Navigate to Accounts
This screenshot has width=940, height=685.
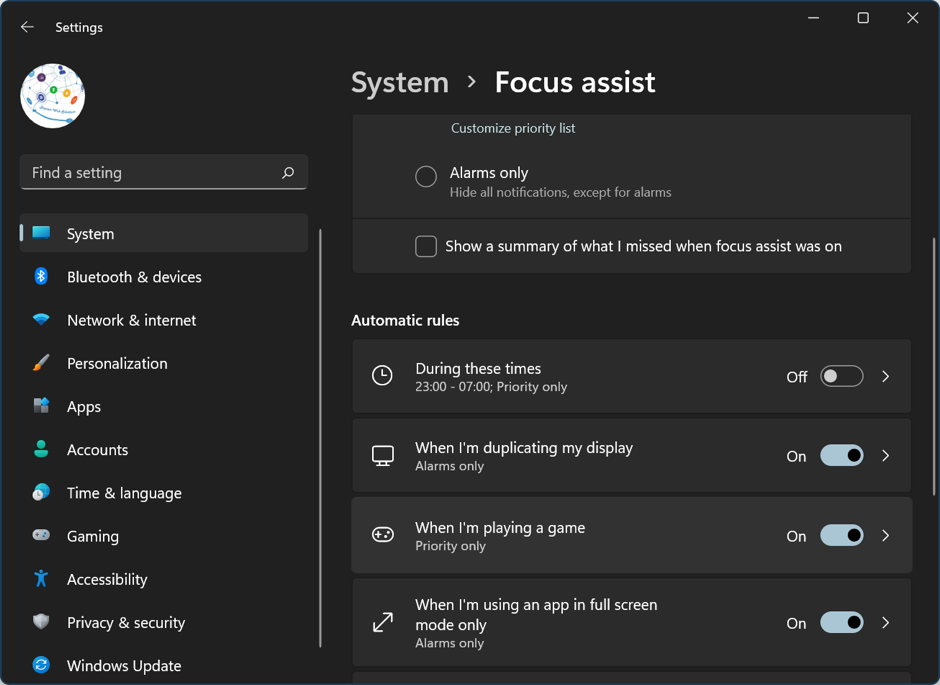click(x=164, y=449)
